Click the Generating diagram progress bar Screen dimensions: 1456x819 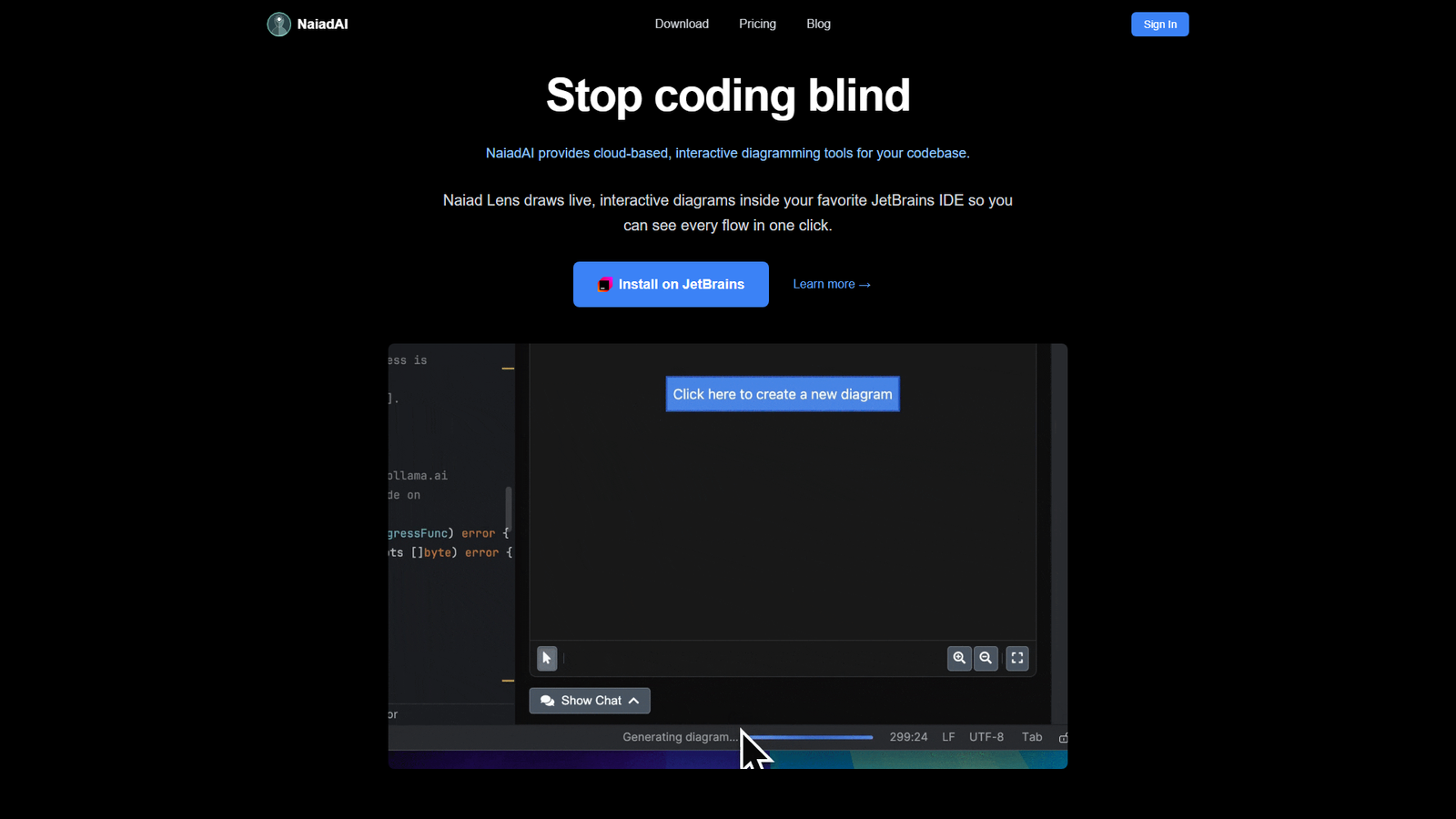(x=808, y=737)
